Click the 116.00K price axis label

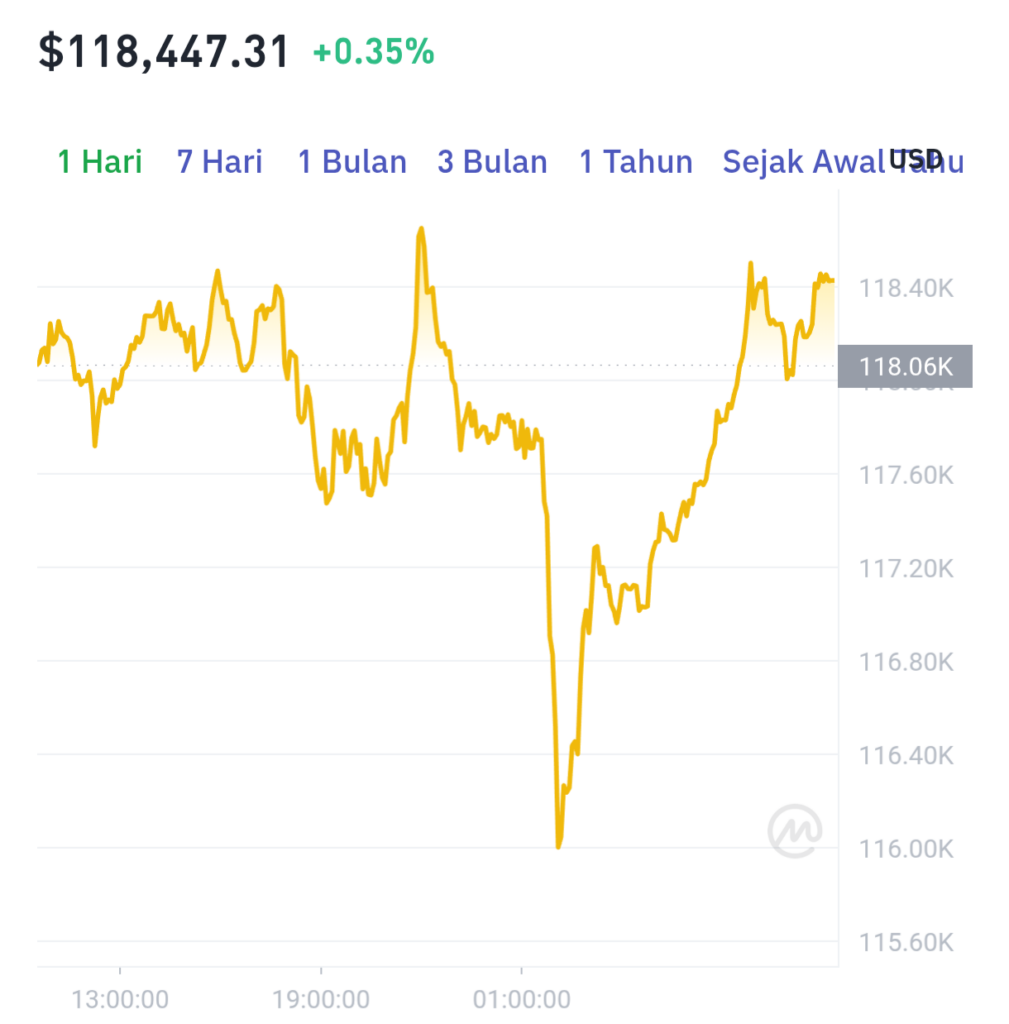906,849
